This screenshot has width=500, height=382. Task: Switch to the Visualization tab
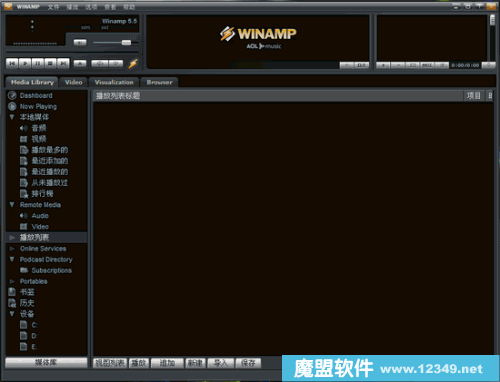[114, 82]
